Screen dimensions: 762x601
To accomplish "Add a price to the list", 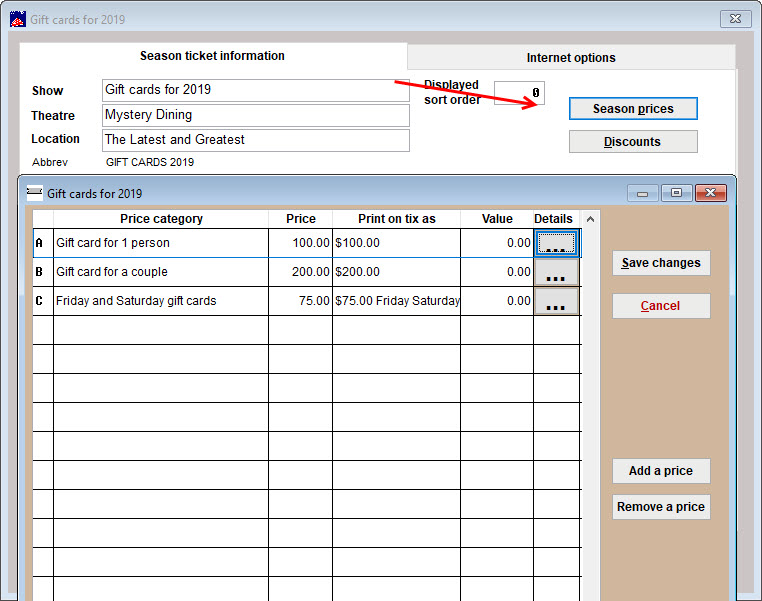I will click(661, 471).
